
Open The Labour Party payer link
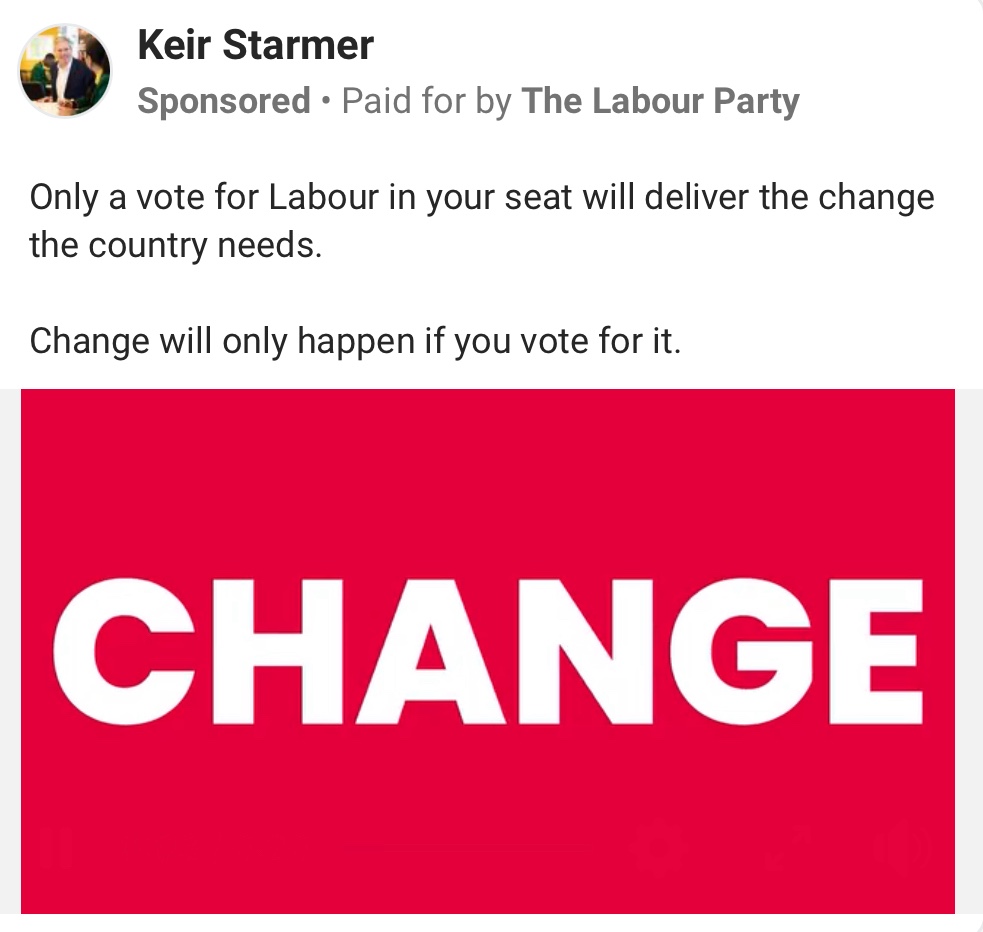point(660,101)
